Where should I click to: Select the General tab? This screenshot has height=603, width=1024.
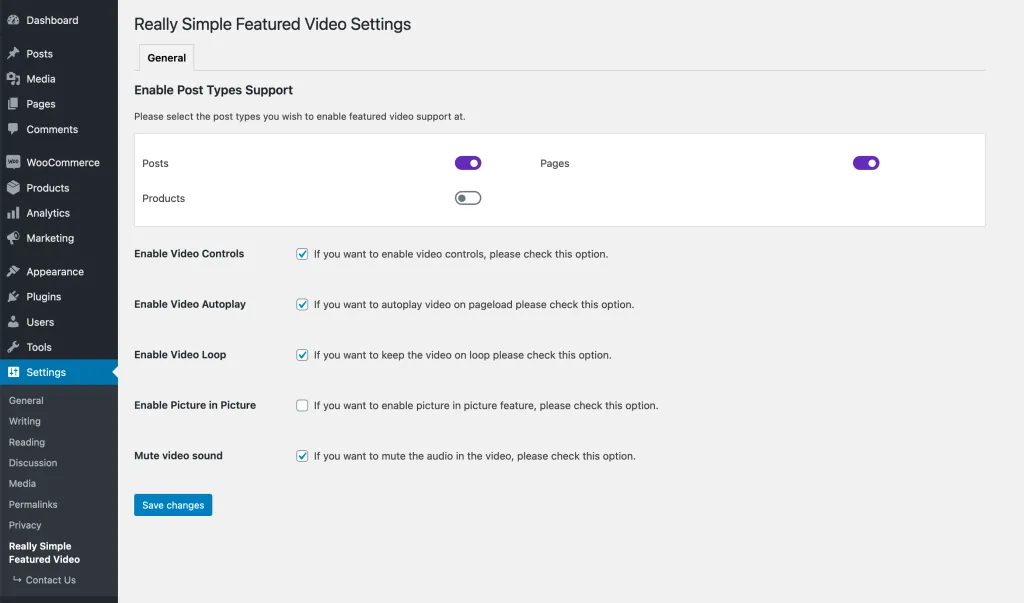click(x=167, y=57)
